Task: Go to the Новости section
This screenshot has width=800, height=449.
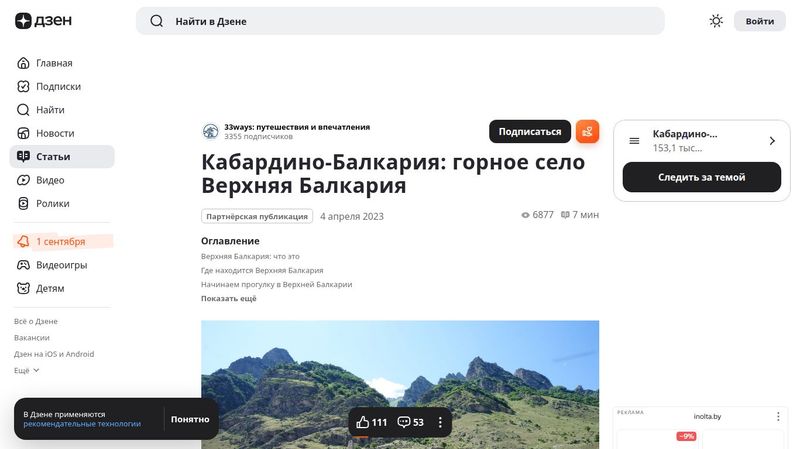Action: pos(55,133)
